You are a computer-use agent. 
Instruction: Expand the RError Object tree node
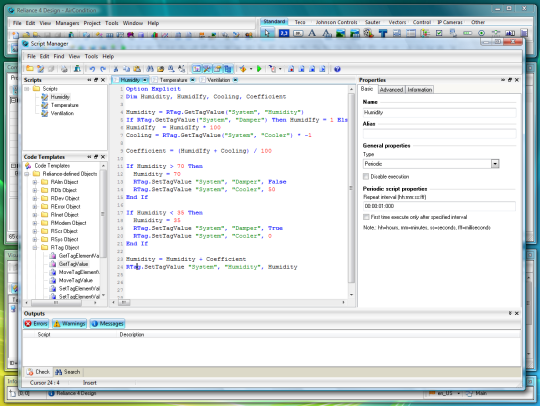[x=35, y=207]
